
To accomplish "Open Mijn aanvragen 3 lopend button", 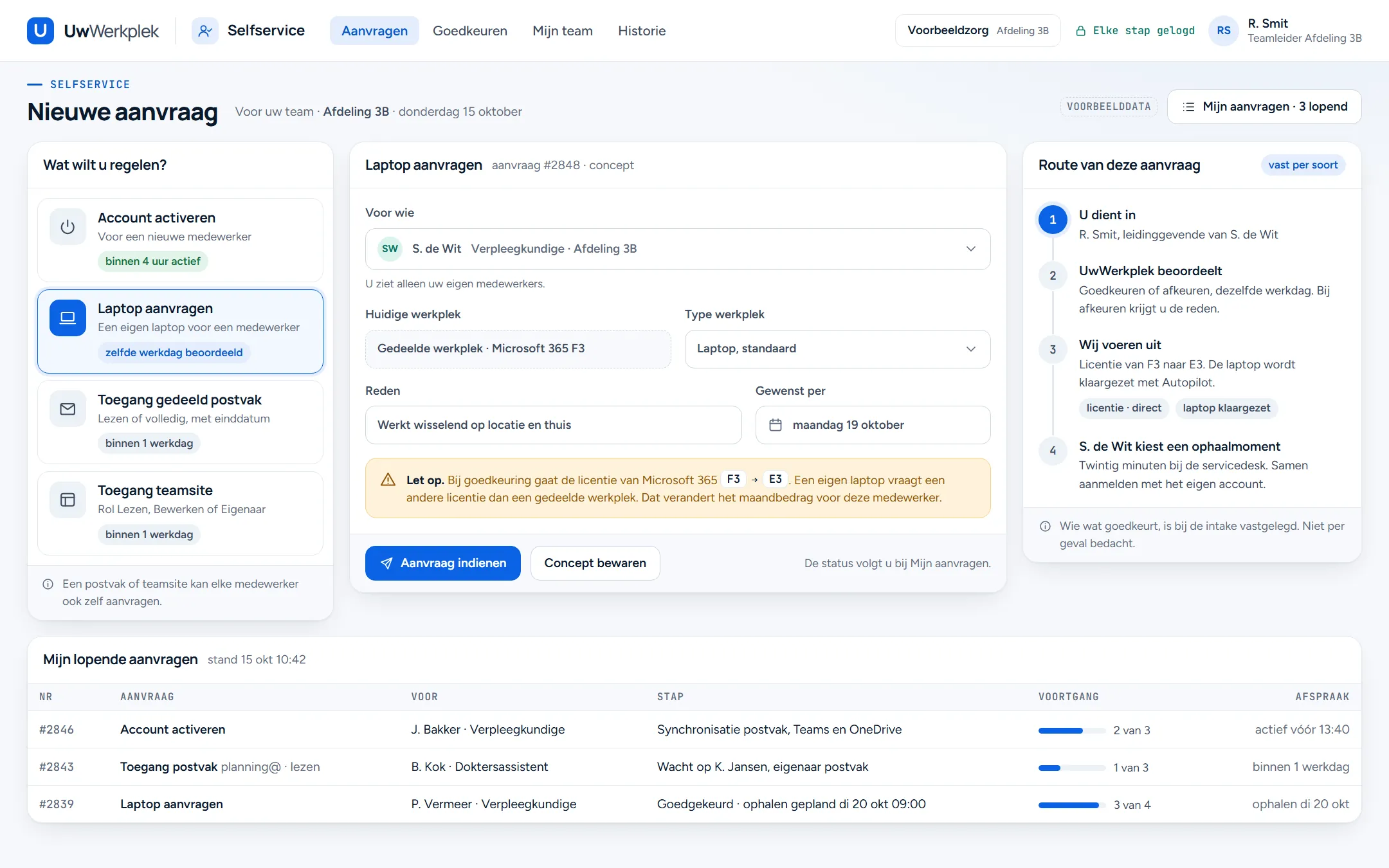I will (x=1264, y=107).
